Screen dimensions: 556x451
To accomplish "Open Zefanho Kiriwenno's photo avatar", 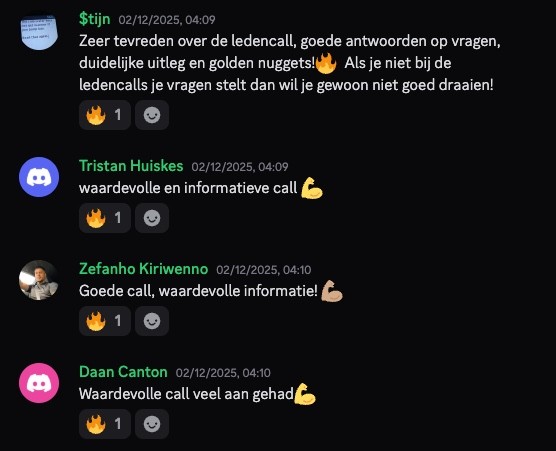I will point(39,280).
